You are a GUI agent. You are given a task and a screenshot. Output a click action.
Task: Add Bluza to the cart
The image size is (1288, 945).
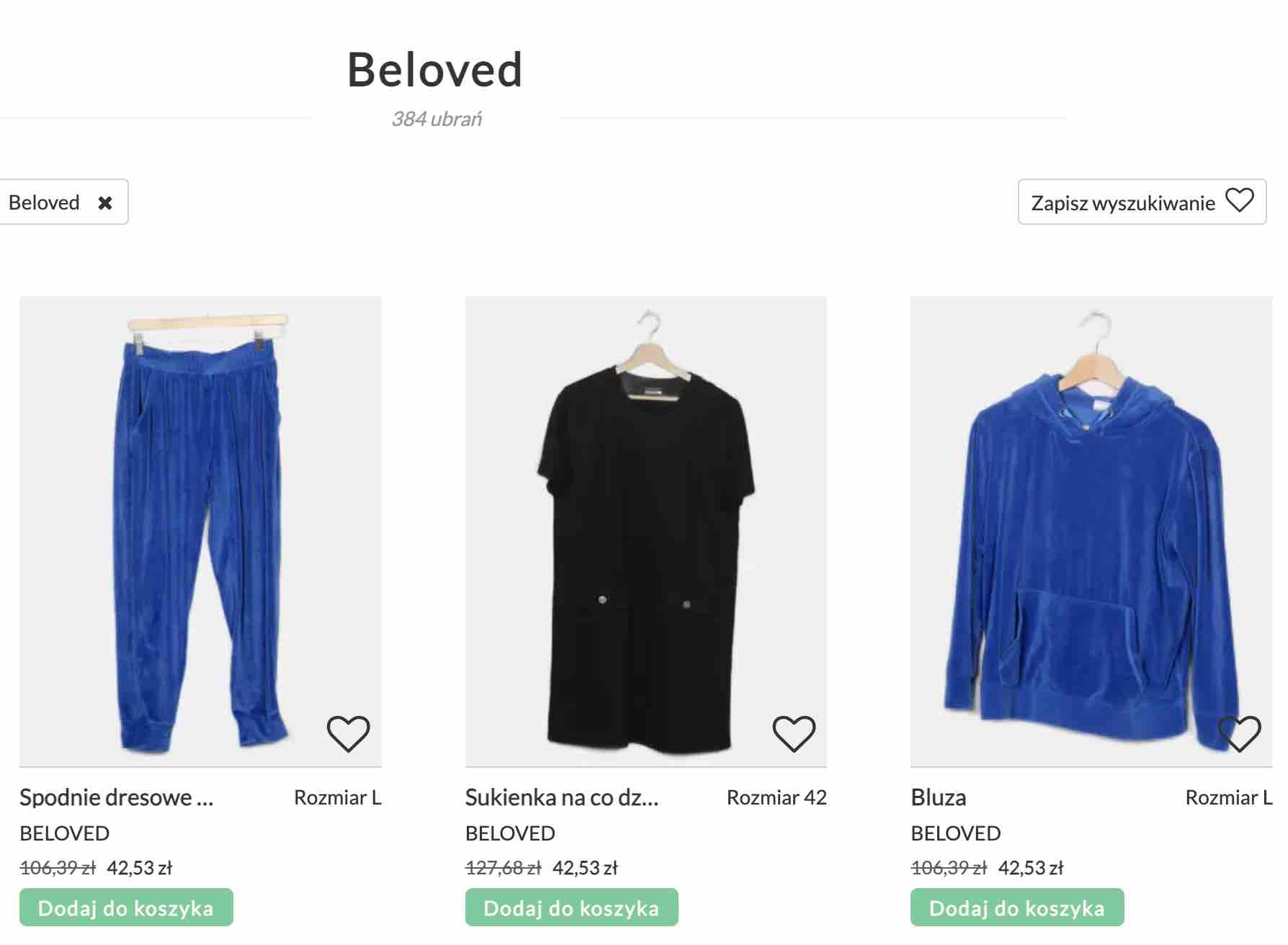point(1017,908)
